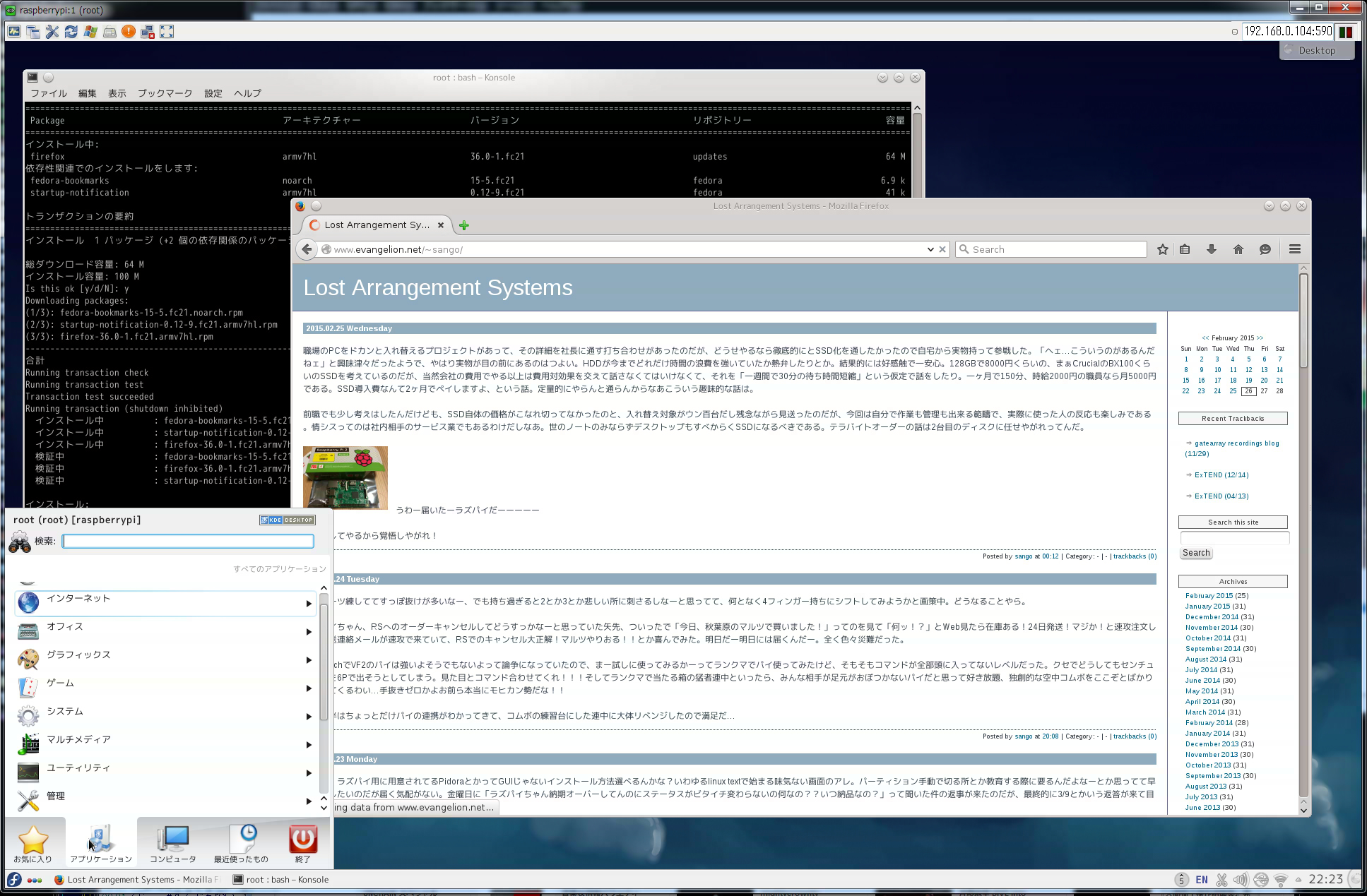Click the orange exclamation icon in VNC toolbar
Screen dimensions: 1367x896
[129, 32]
